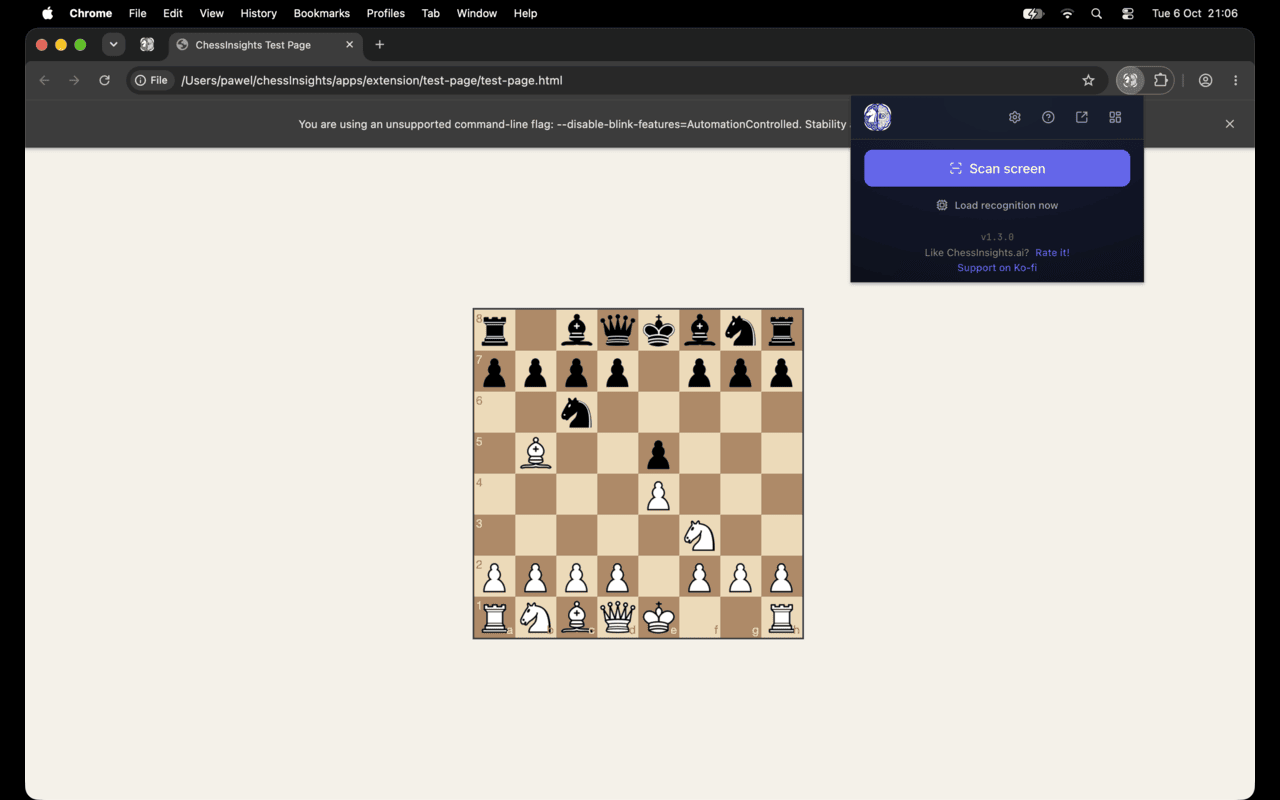Follow the Rate it! link
This screenshot has width=1280, height=800.
tap(1052, 253)
